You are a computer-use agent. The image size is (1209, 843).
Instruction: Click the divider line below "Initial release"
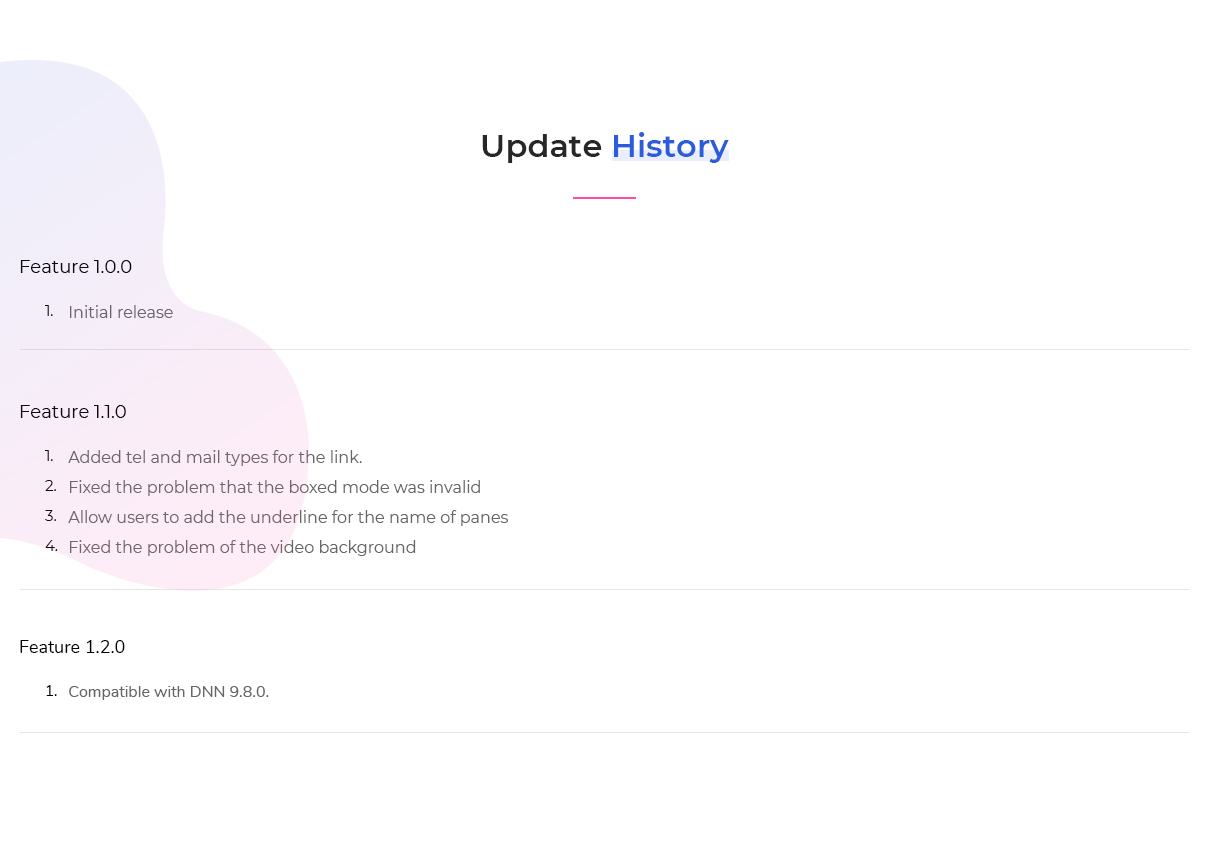(x=604, y=350)
